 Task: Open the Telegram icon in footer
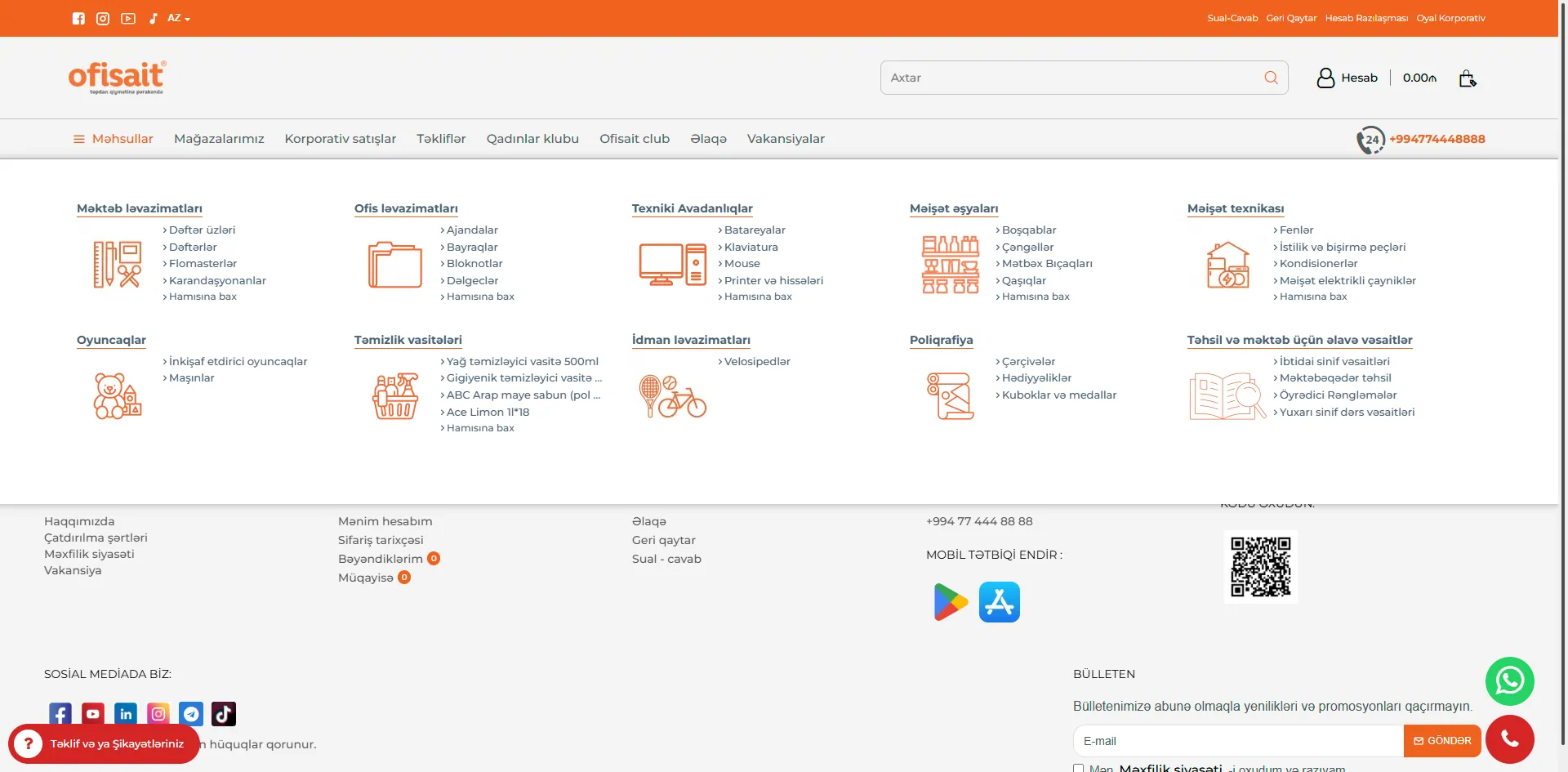tap(191, 714)
